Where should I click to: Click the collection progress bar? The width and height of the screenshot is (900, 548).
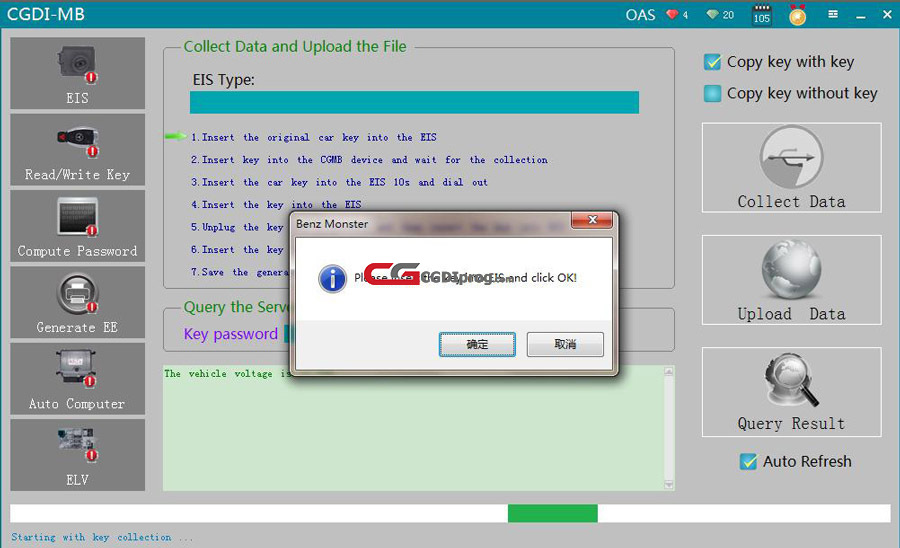click(x=450, y=513)
